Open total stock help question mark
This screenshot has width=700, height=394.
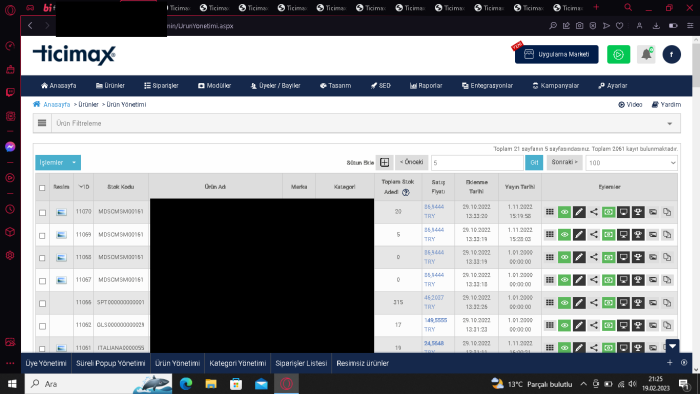[405, 192]
